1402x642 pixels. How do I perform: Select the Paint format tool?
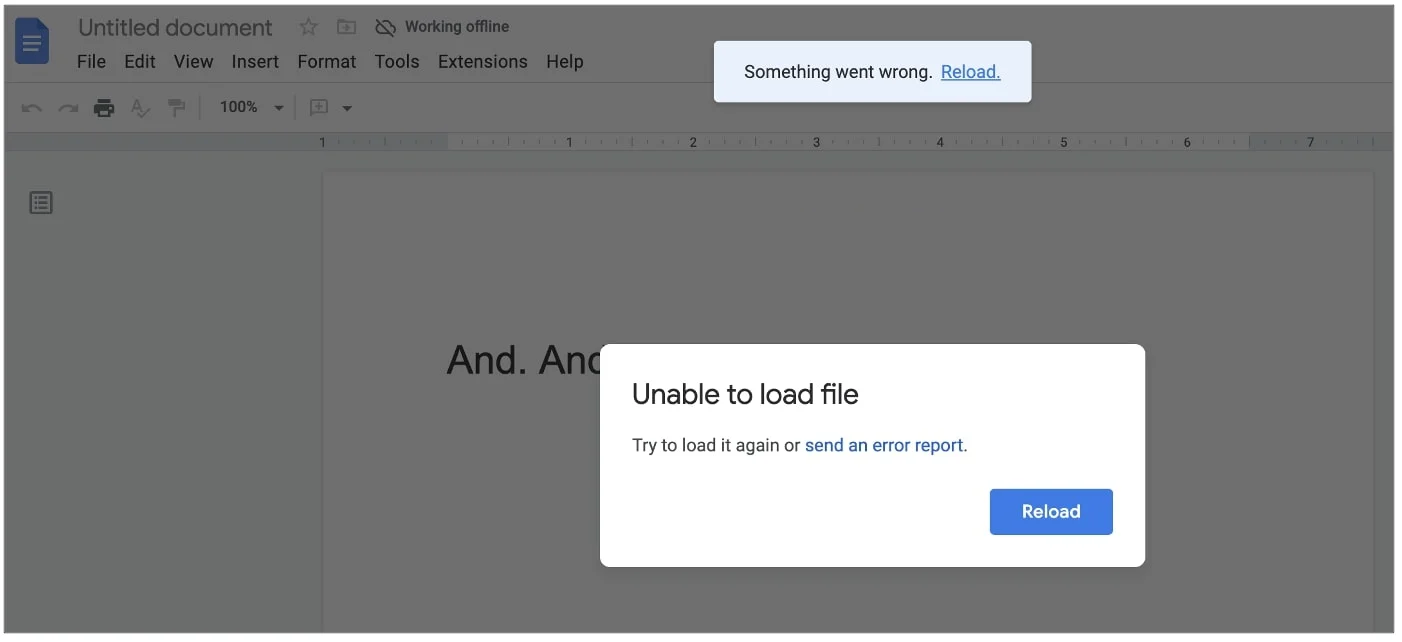coord(176,107)
